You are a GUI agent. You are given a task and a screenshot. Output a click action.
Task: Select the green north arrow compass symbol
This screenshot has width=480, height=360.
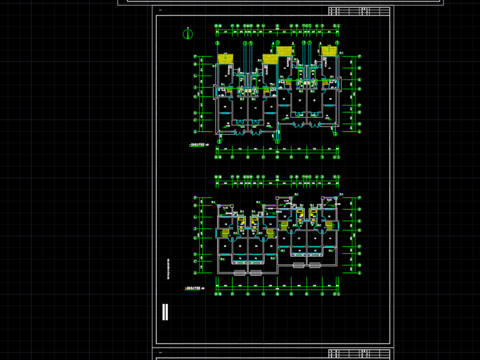[x=188, y=34]
